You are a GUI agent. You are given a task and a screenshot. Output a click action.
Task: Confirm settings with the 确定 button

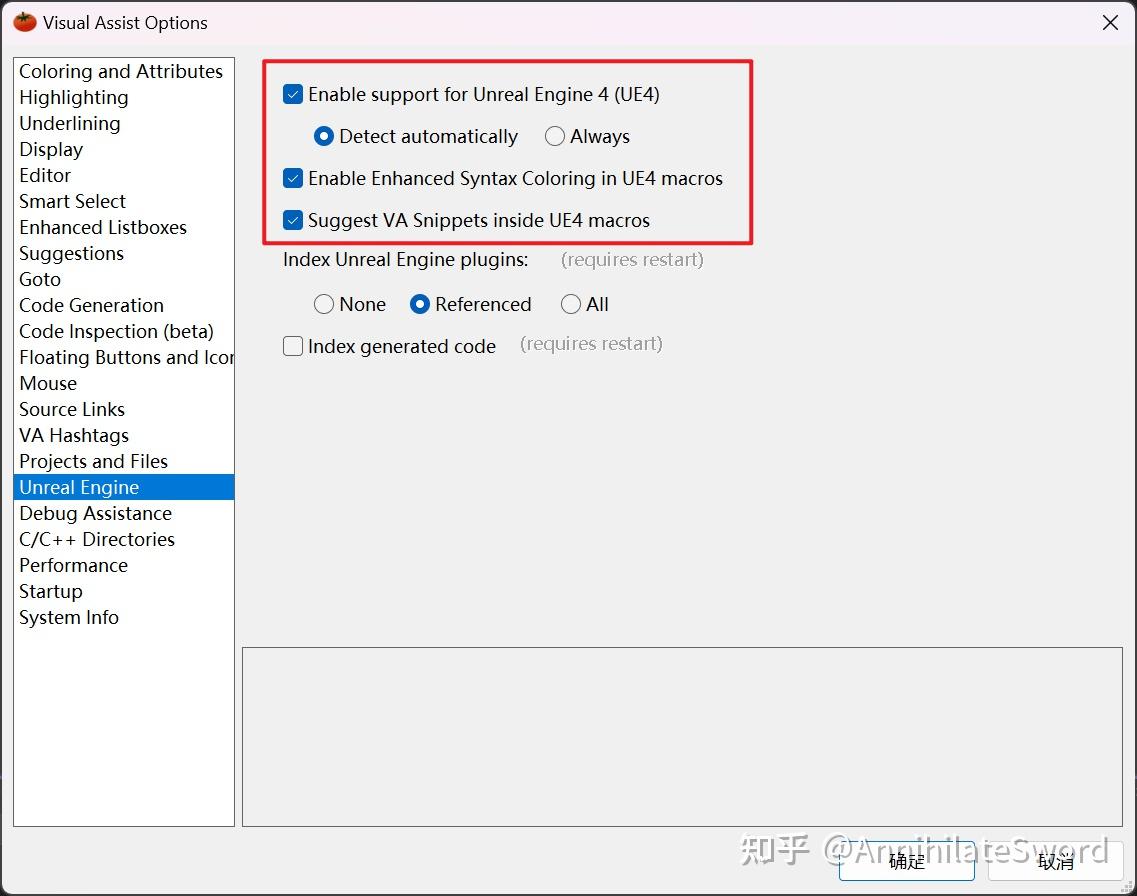906,862
